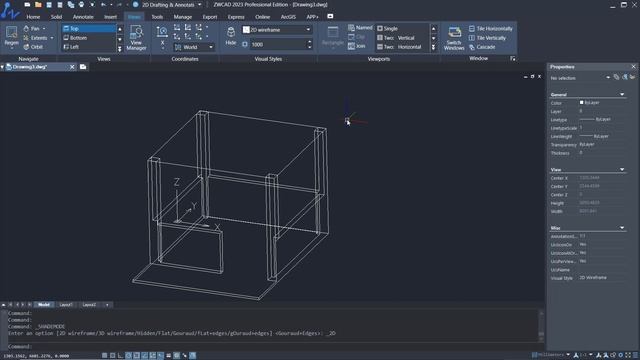Viewport: 640px width, 360px height.
Task: Click the Hide visual style button
Action: click(231, 36)
